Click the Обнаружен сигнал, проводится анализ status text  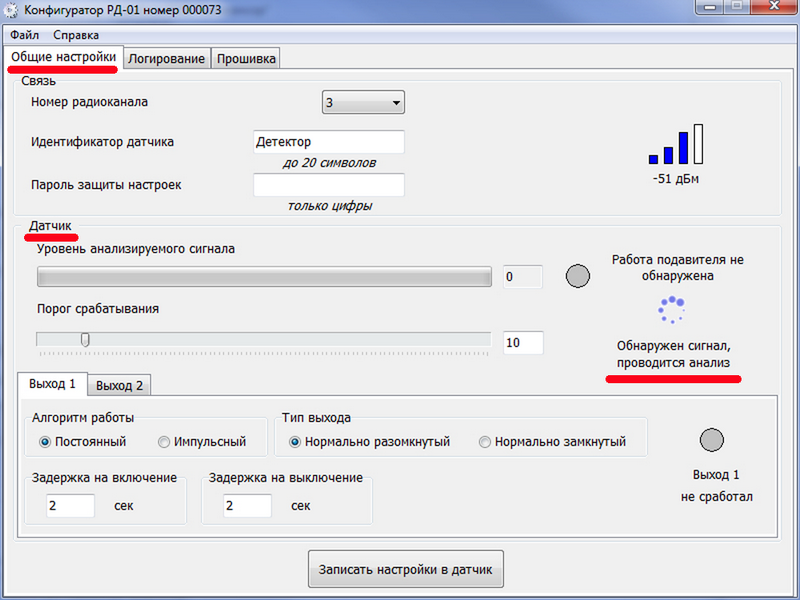click(673, 354)
